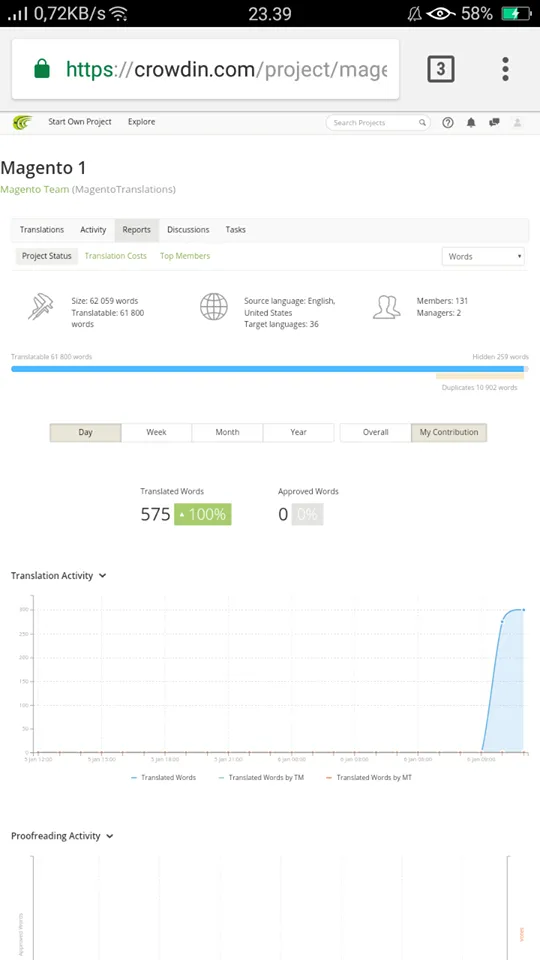Click the Size: 62 059 words text
This screenshot has height=960, width=540.
(105, 301)
